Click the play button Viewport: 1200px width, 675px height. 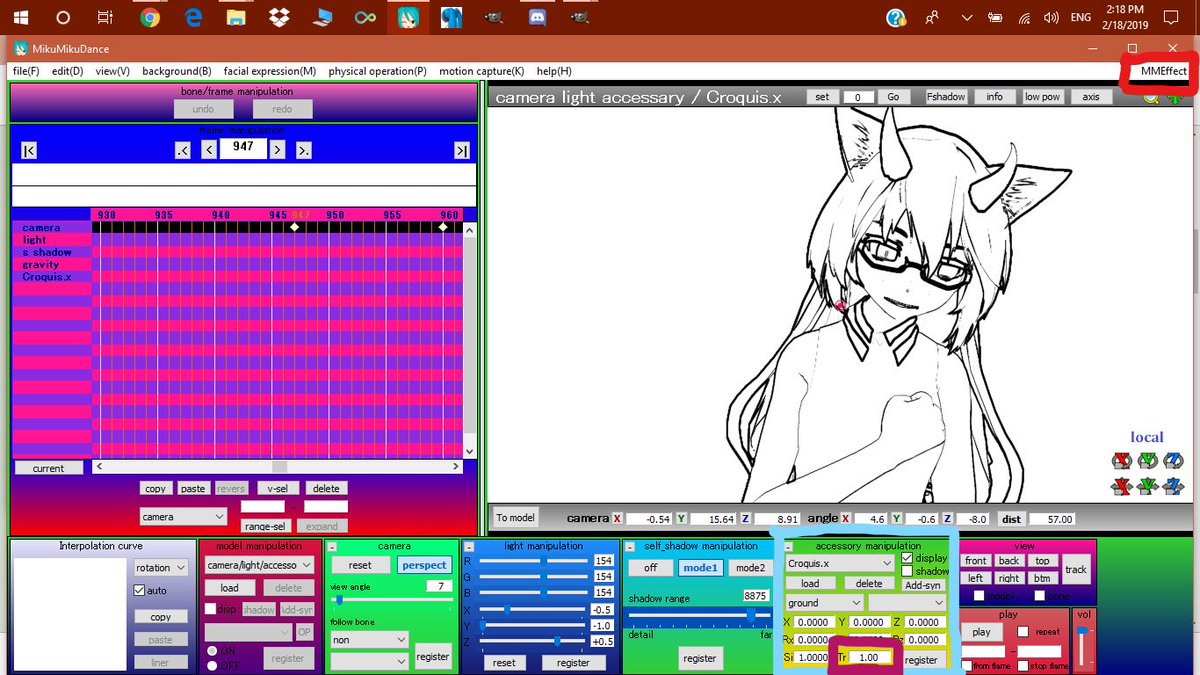pos(982,632)
